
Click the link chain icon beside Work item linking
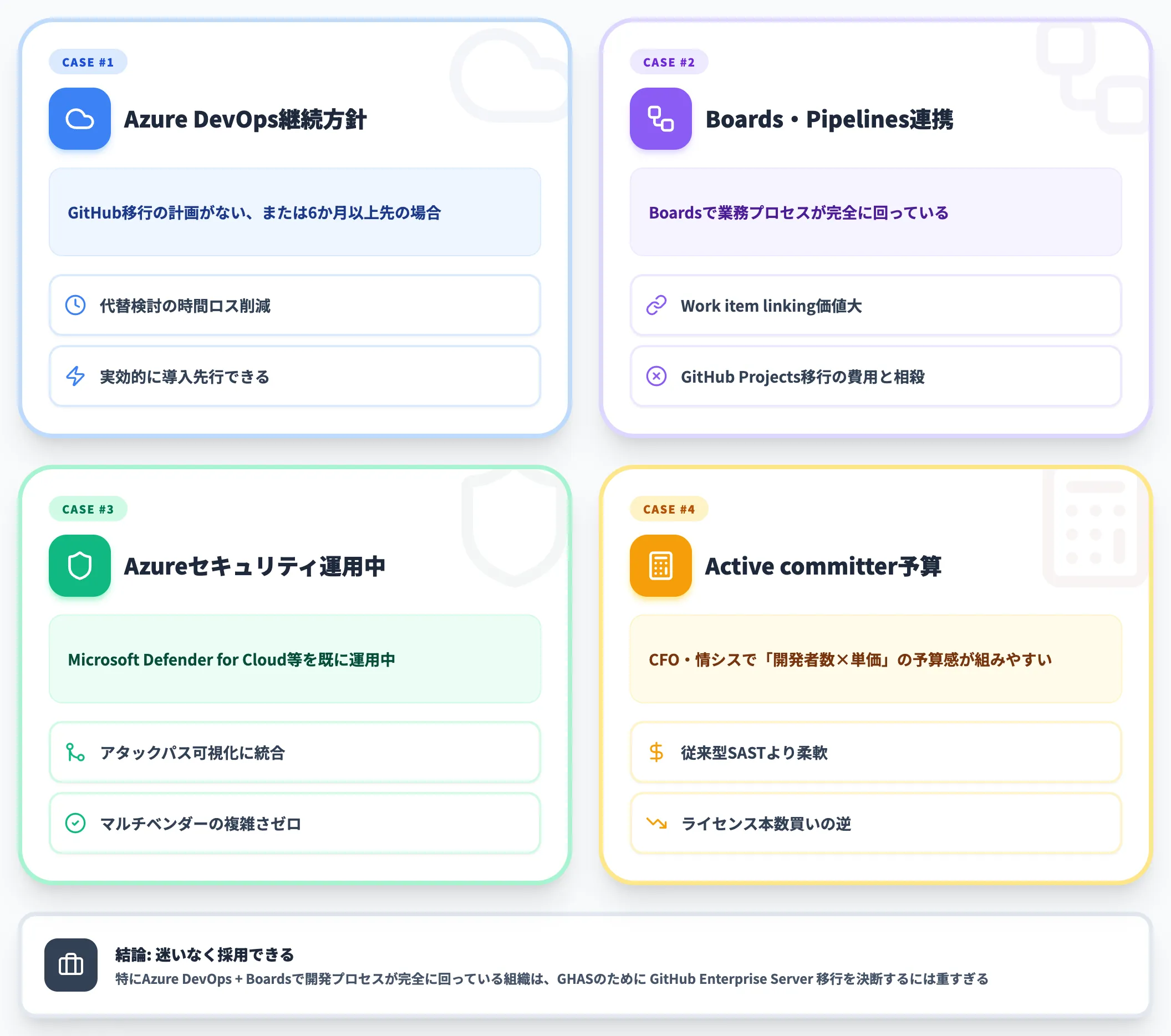pyautogui.click(x=656, y=306)
